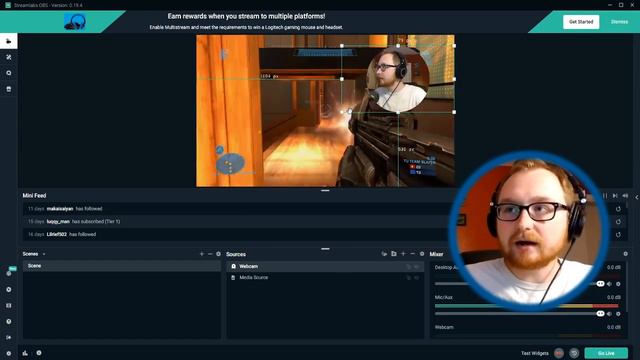640x360 pixels.
Task: Select the Media Source row
Action: tap(325, 278)
